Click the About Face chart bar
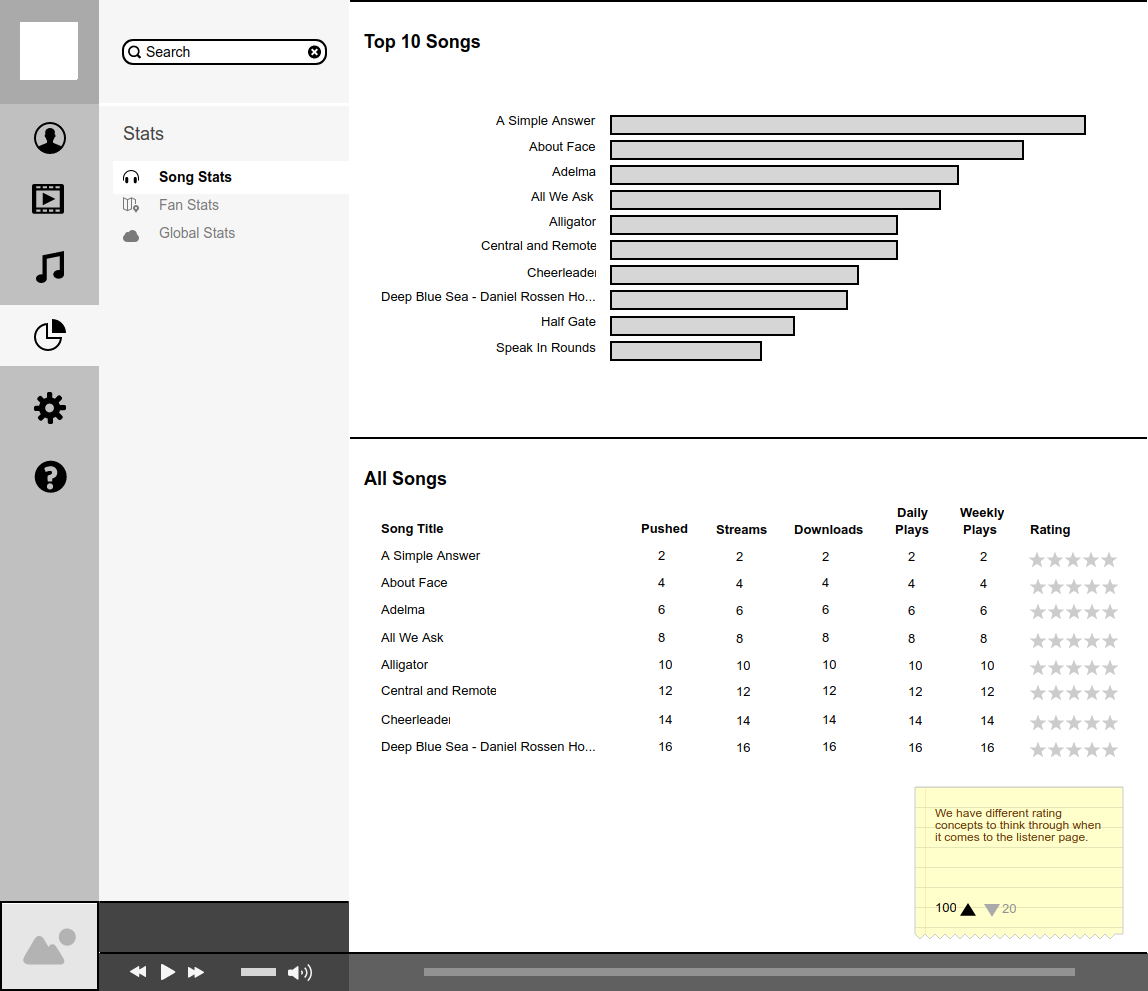1148x991 pixels. [x=816, y=150]
